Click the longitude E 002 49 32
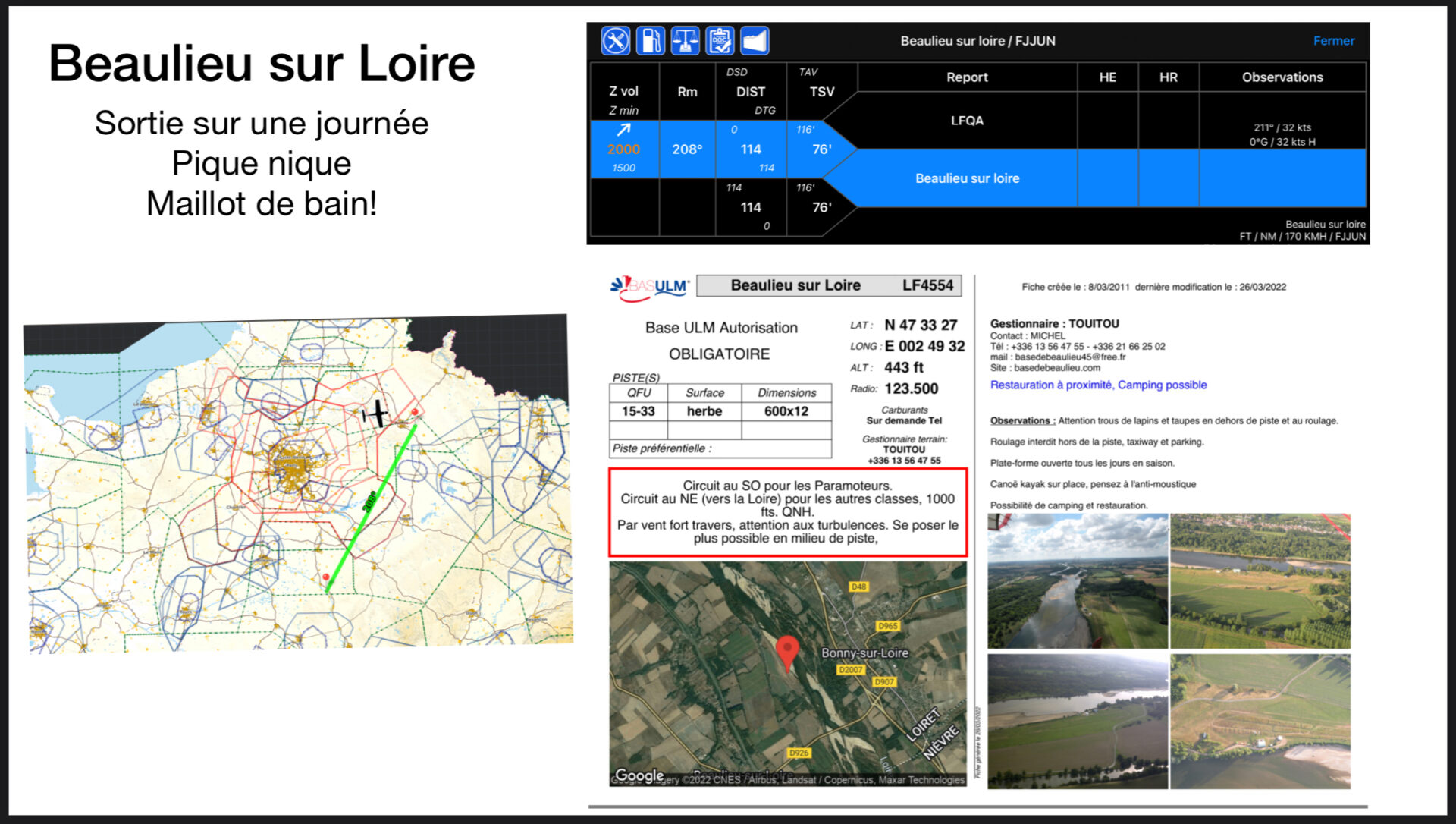 (924, 346)
